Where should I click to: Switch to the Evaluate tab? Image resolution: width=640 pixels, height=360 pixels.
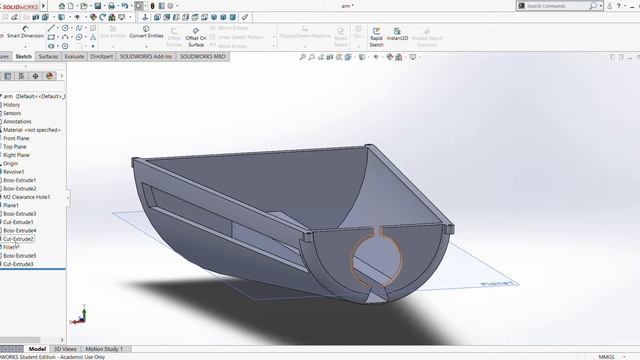click(74, 57)
